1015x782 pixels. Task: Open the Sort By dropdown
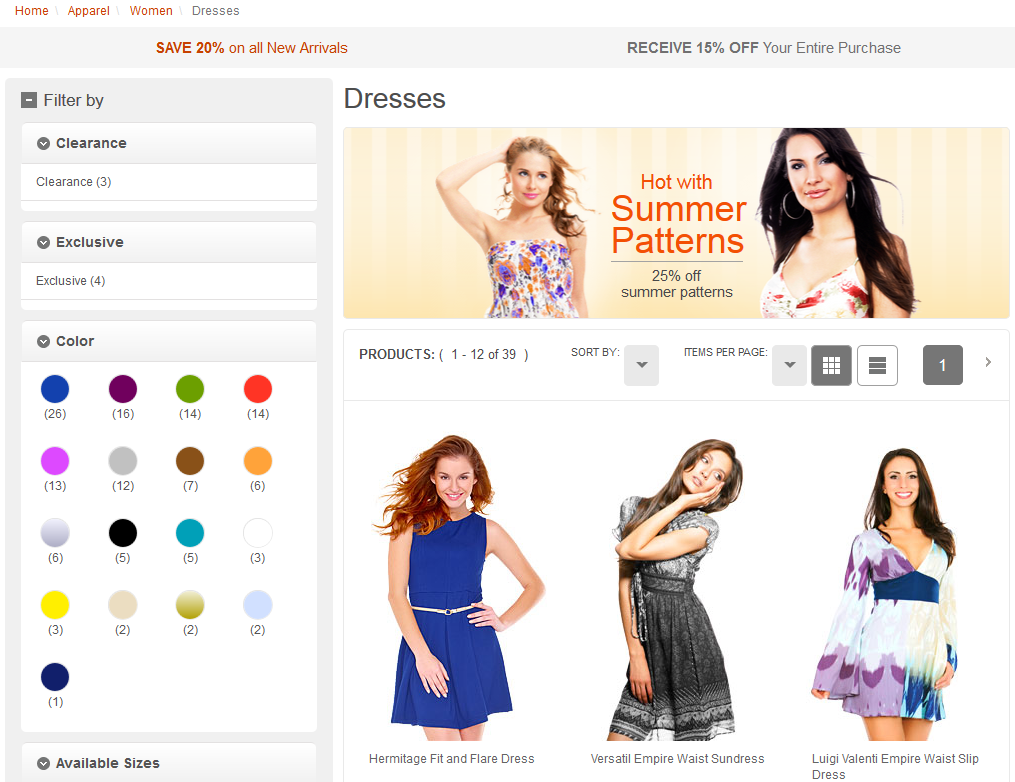click(x=641, y=364)
